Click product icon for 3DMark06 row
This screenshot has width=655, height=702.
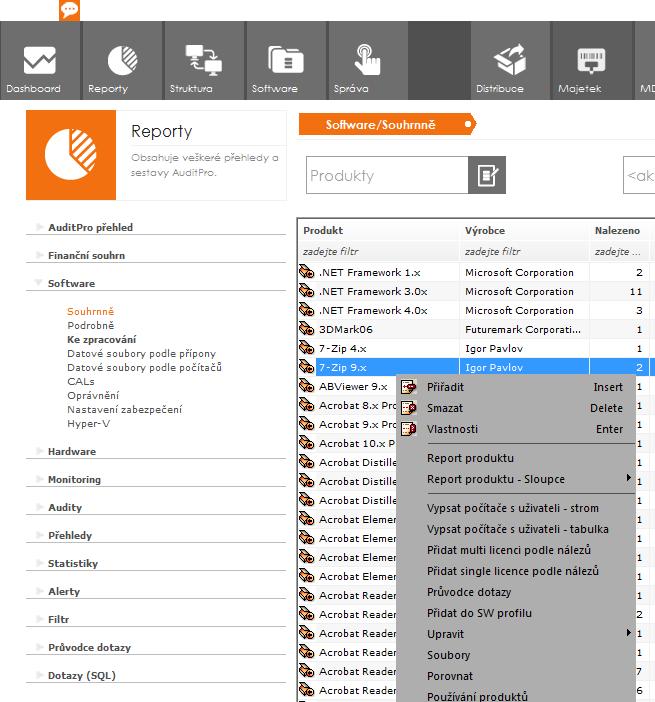(307, 329)
